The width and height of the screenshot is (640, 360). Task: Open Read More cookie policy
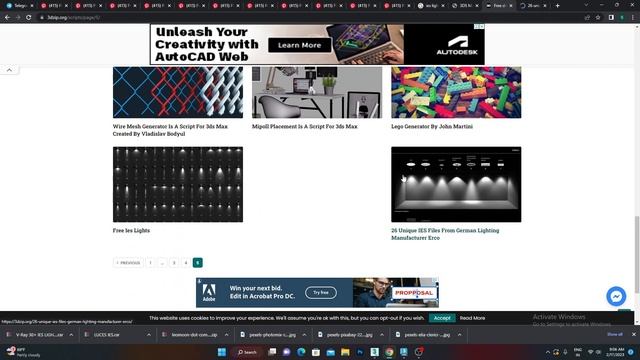(x=472, y=318)
